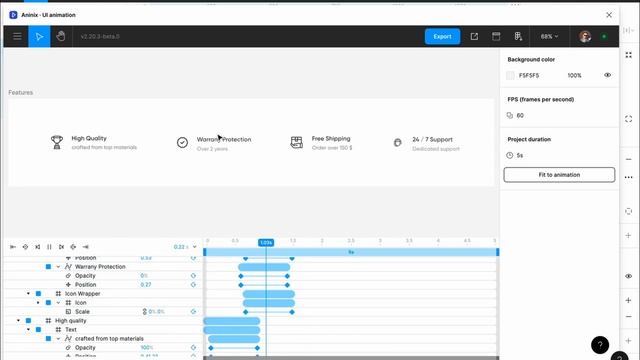Toggle blue square on Icon layer
640x360 pixels.
(x=48, y=303)
